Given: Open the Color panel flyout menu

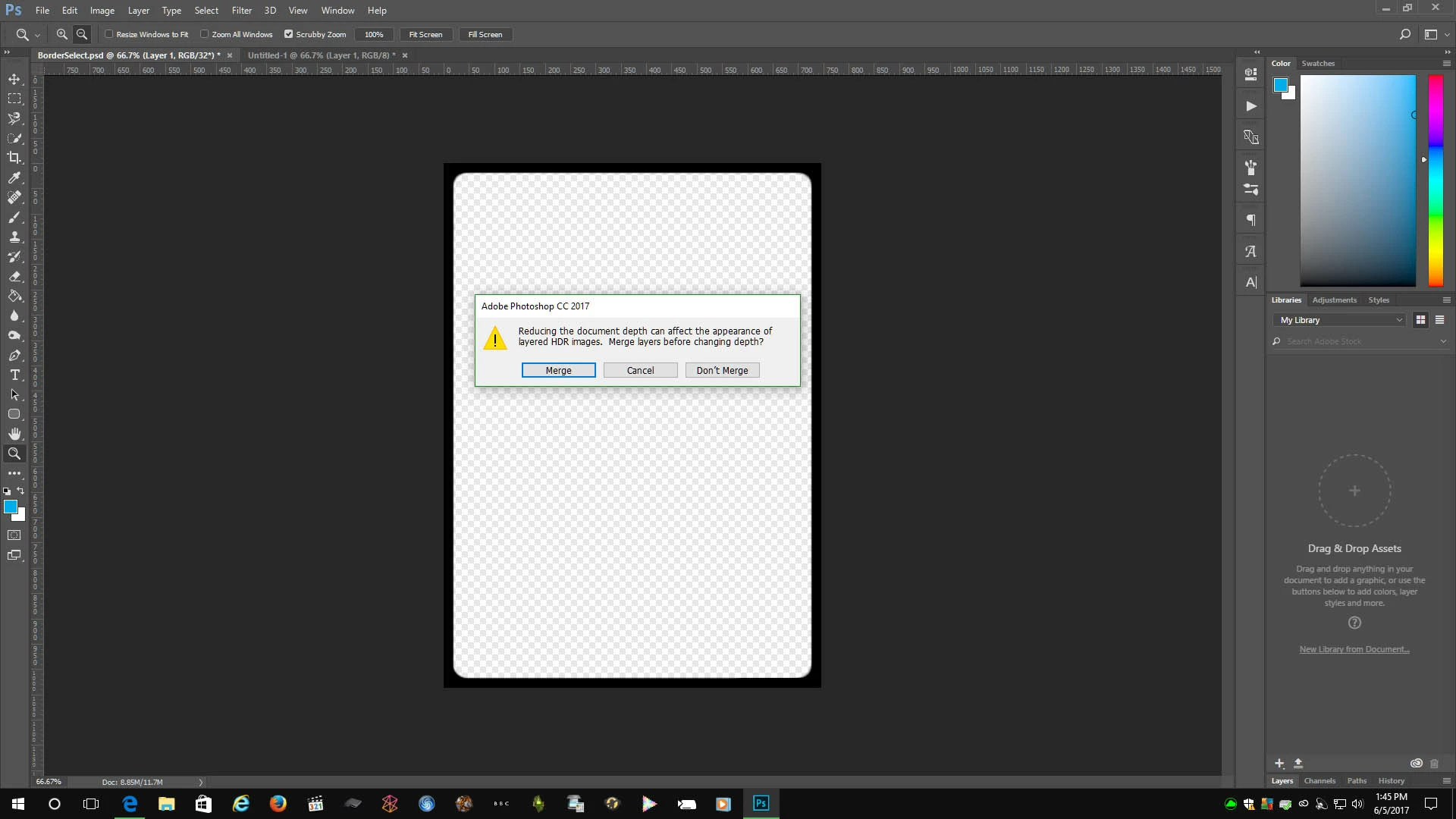Looking at the screenshot, I should tap(1446, 64).
